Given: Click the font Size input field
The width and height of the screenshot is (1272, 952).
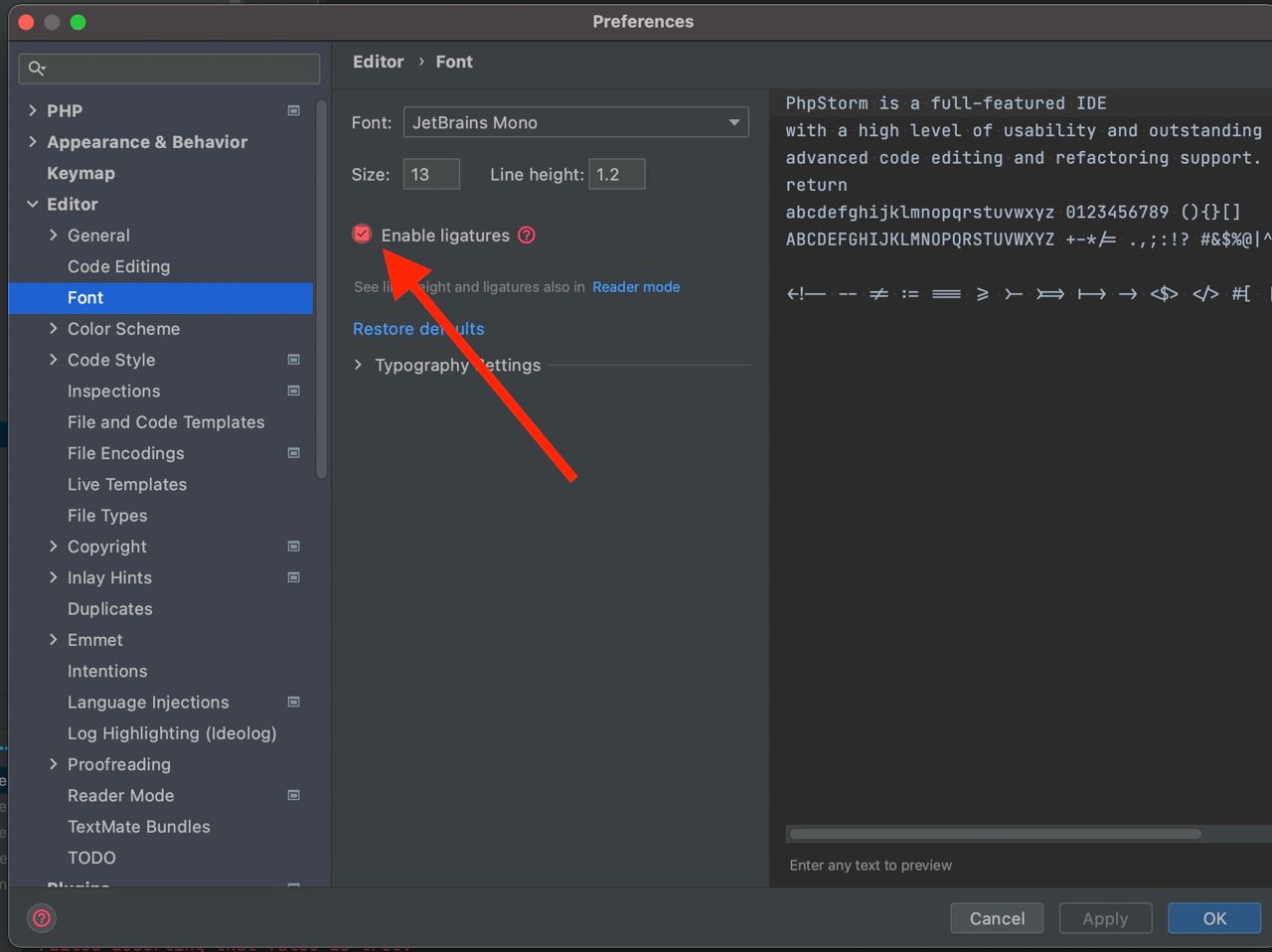Looking at the screenshot, I should 431,174.
